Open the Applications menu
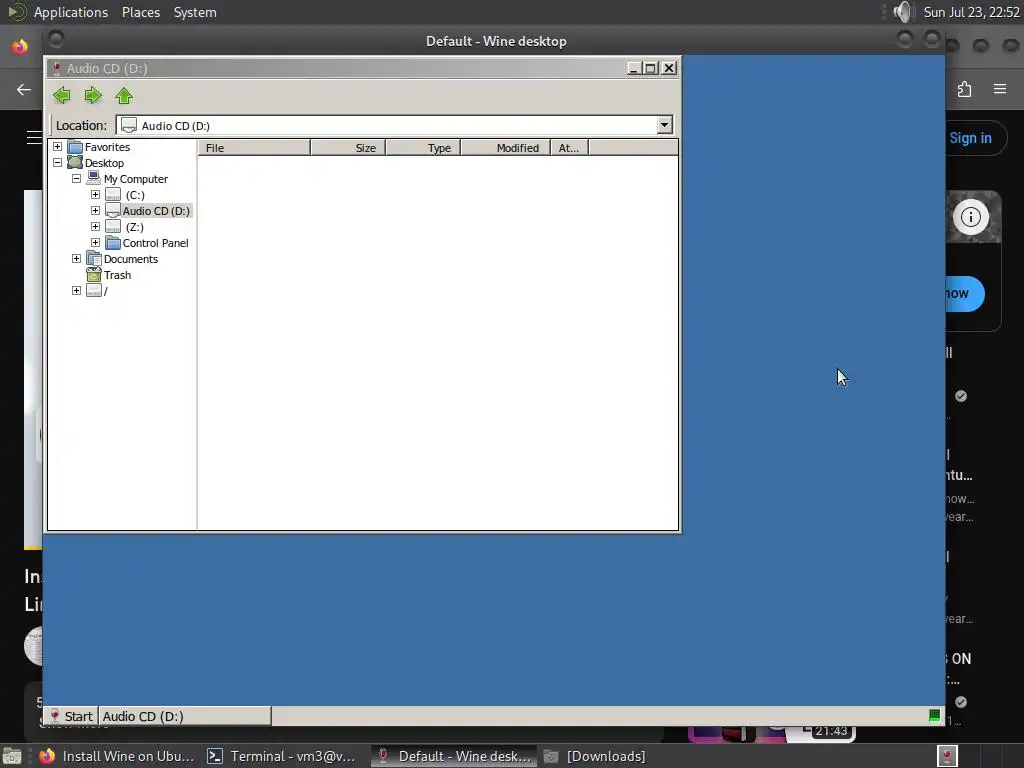1024x768 pixels. [71, 12]
